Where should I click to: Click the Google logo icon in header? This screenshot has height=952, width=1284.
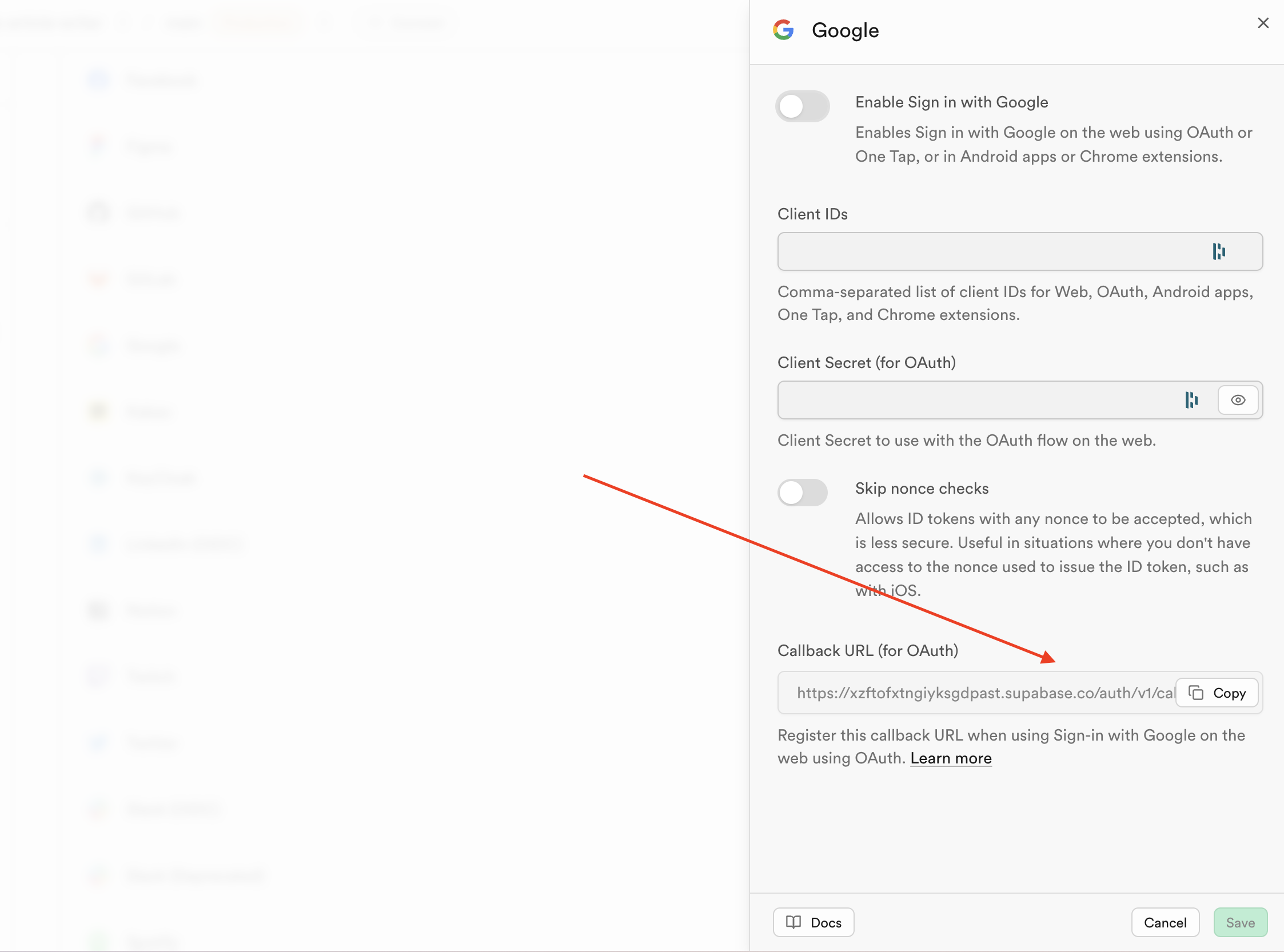point(783,29)
